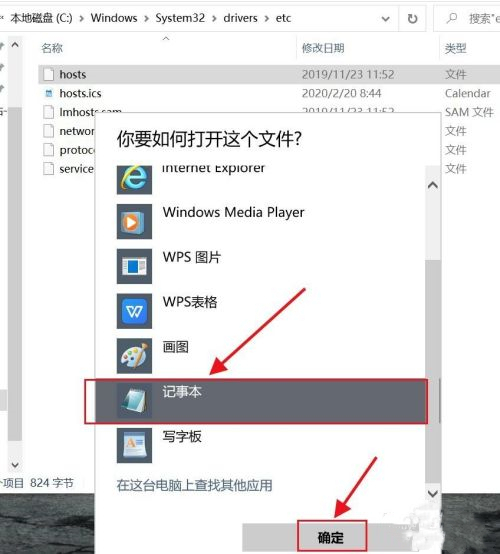
Task: Select the WPS表格 app icon
Action: [134, 311]
